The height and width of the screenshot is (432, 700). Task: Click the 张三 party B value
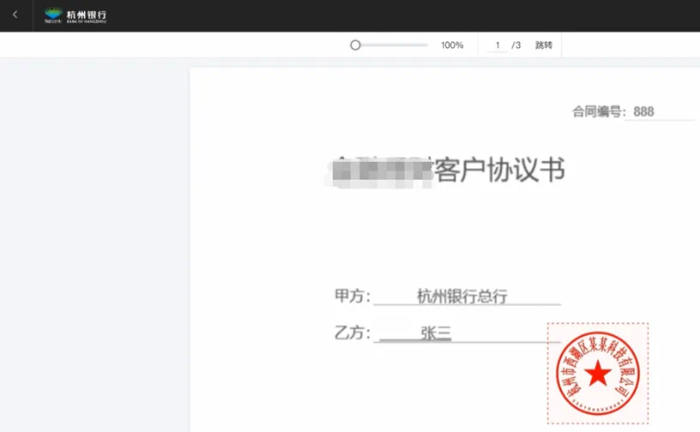pyautogui.click(x=436, y=333)
